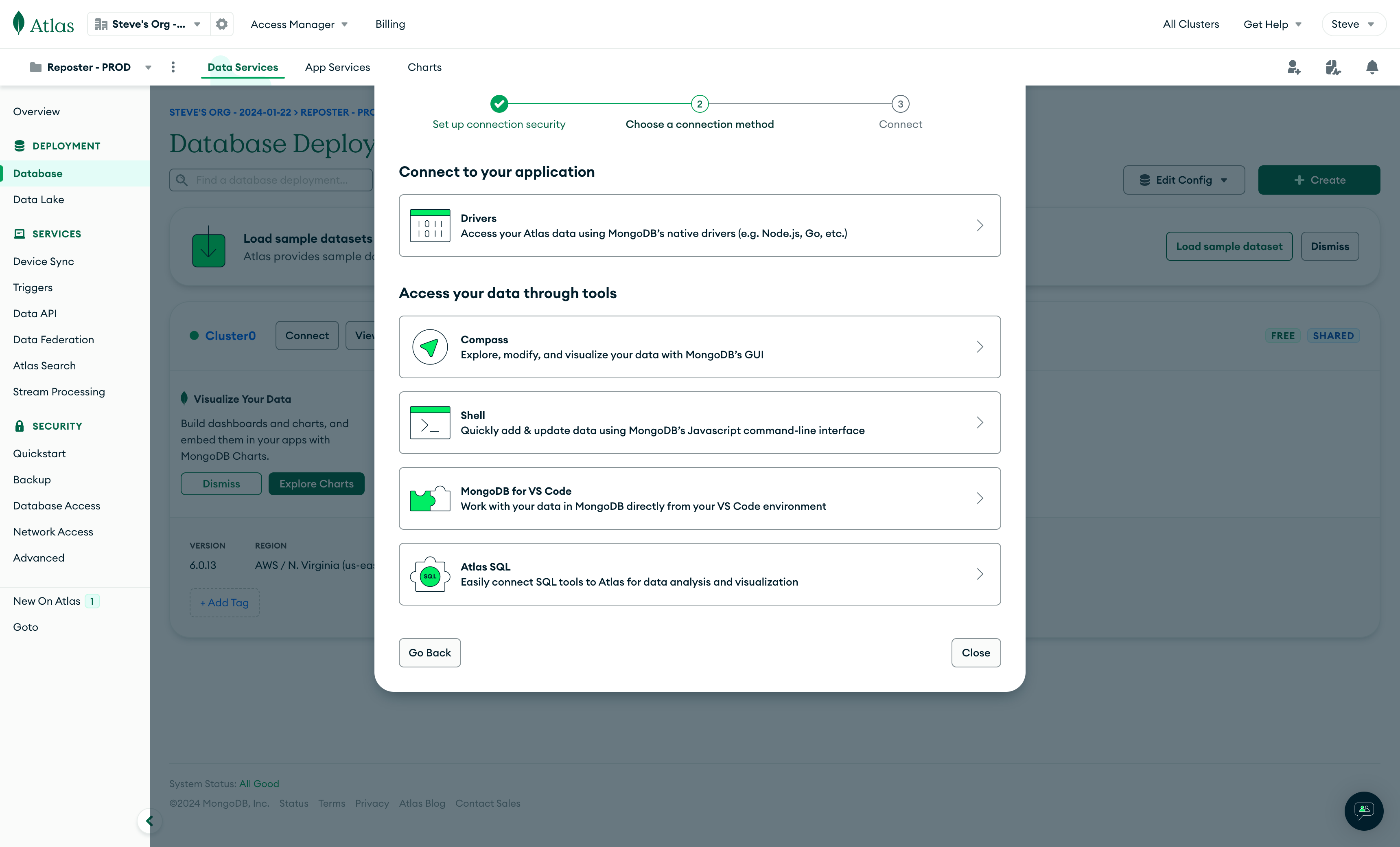Click the Deployment stack icon

pos(19,146)
